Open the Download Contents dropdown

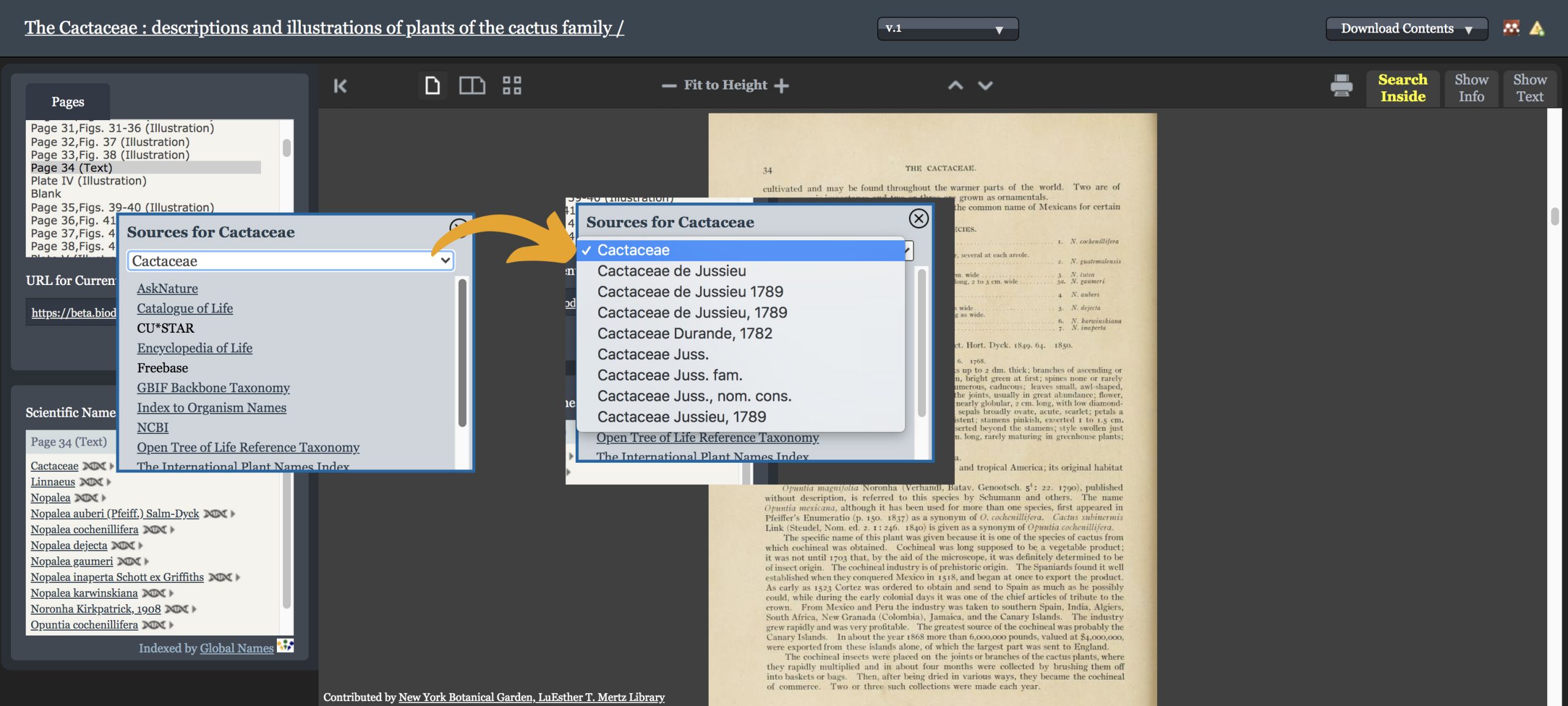click(1406, 29)
